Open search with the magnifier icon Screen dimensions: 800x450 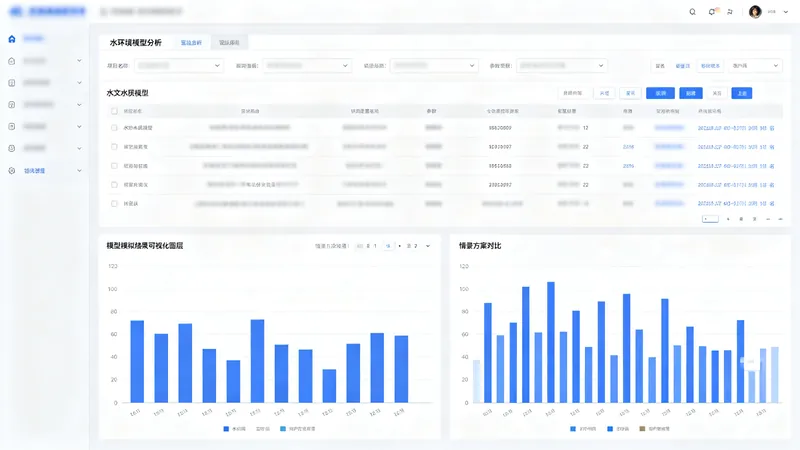(x=692, y=12)
